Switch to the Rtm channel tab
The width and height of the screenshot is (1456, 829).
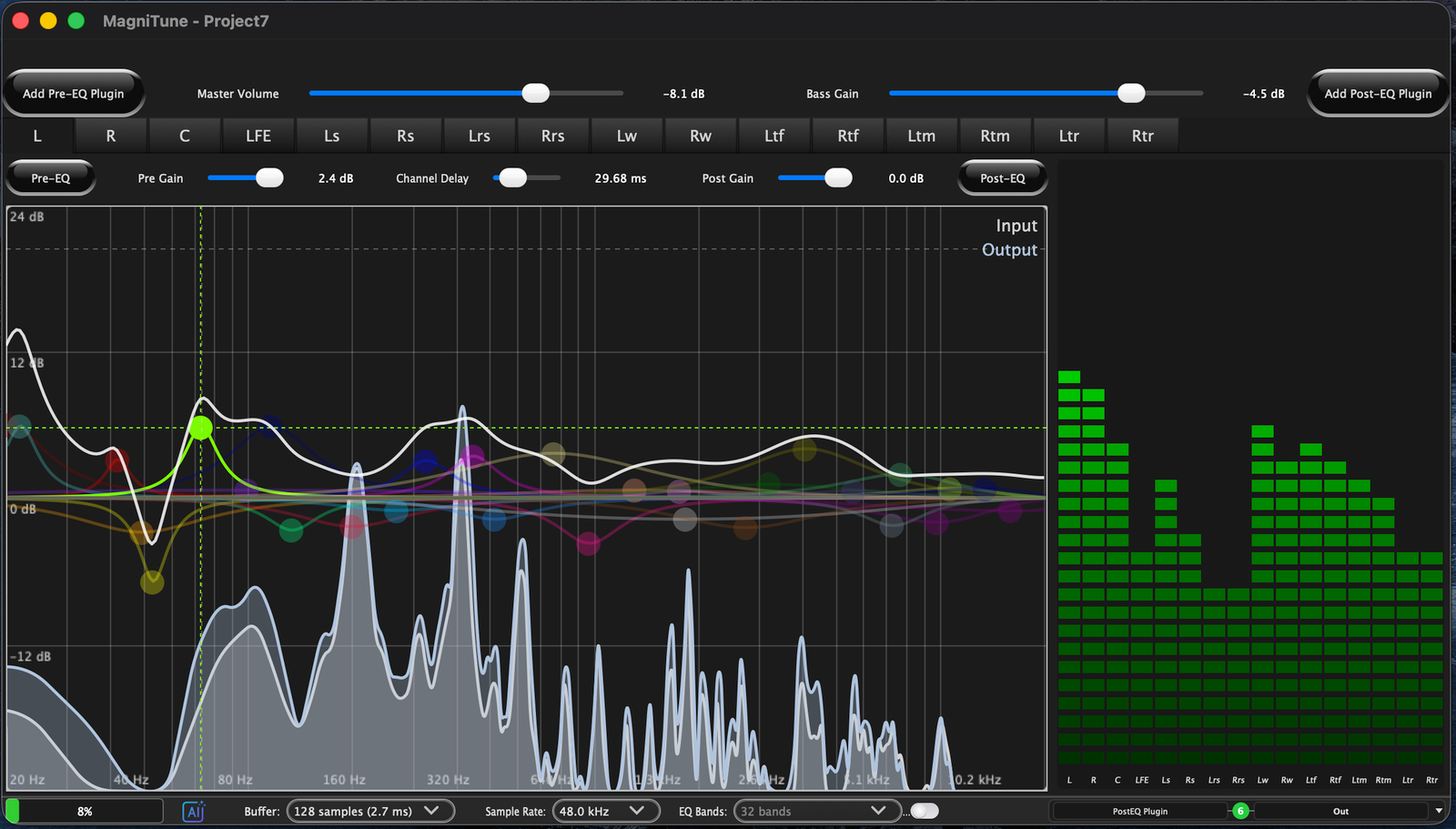pos(995,135)
